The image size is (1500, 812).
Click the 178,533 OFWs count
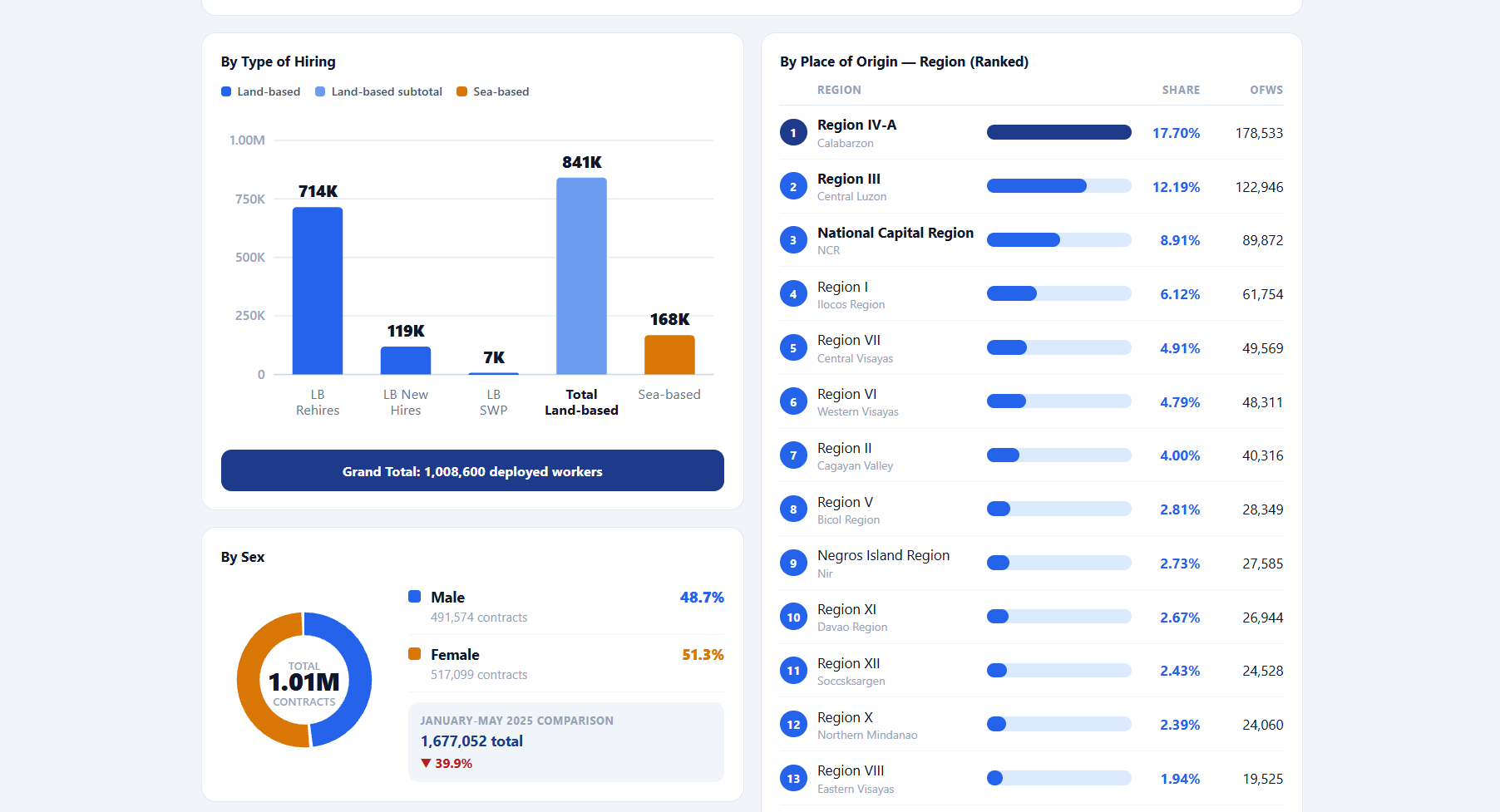[x=1259, y=133]
